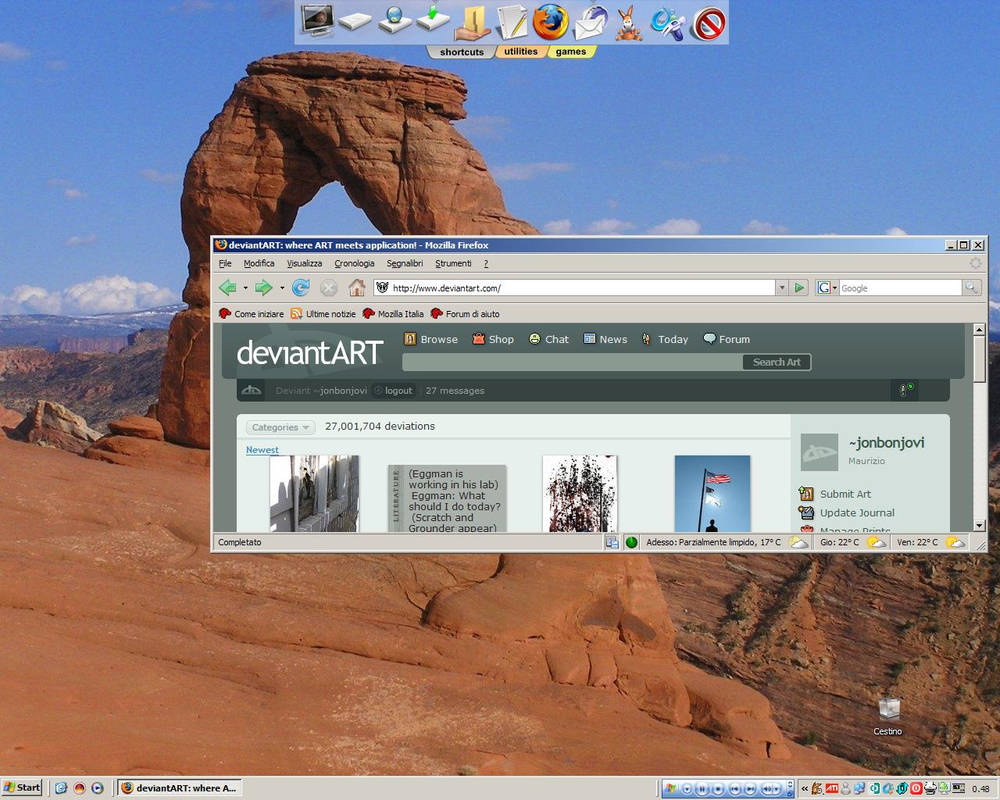1000x800 pixels.
Task: Open the Chat section on deviantART
Action: pos(548,339)
